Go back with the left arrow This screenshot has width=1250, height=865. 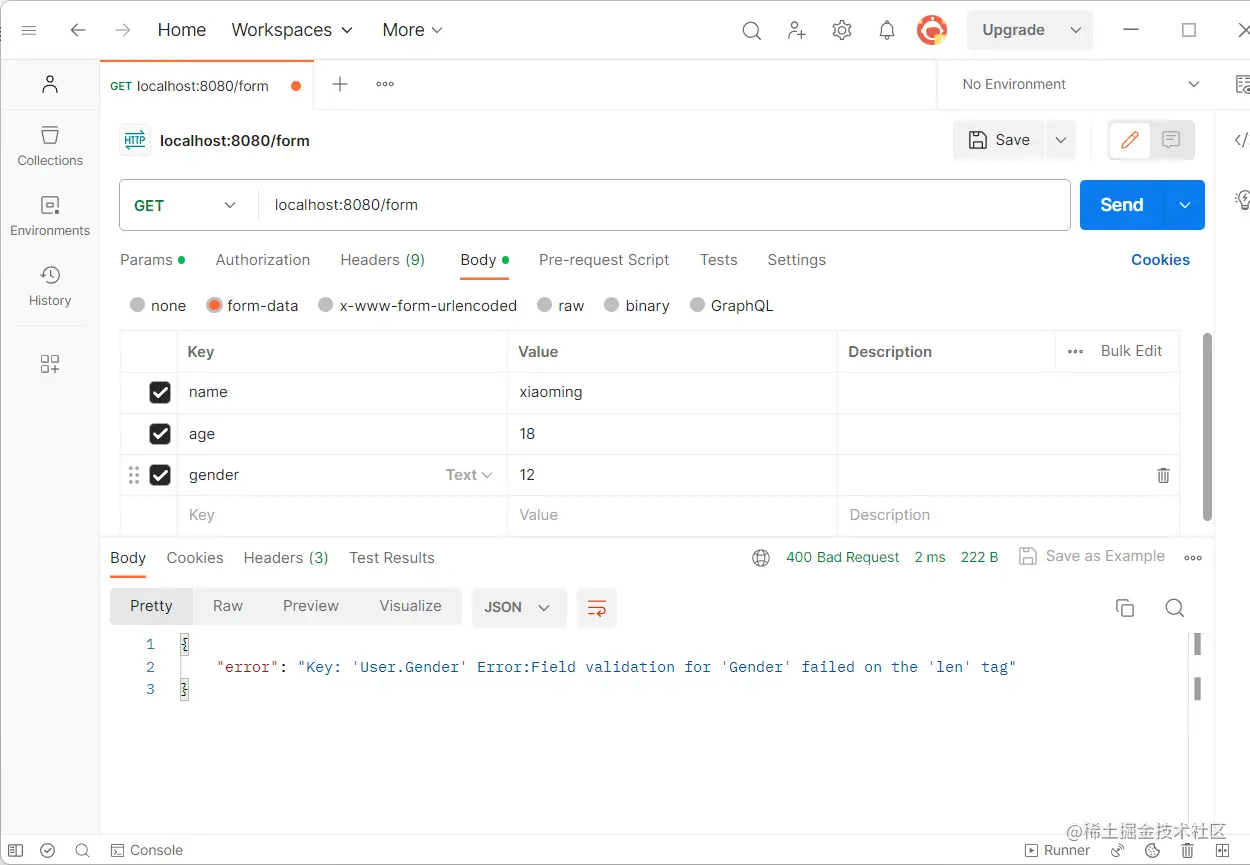tap(78, 30)
